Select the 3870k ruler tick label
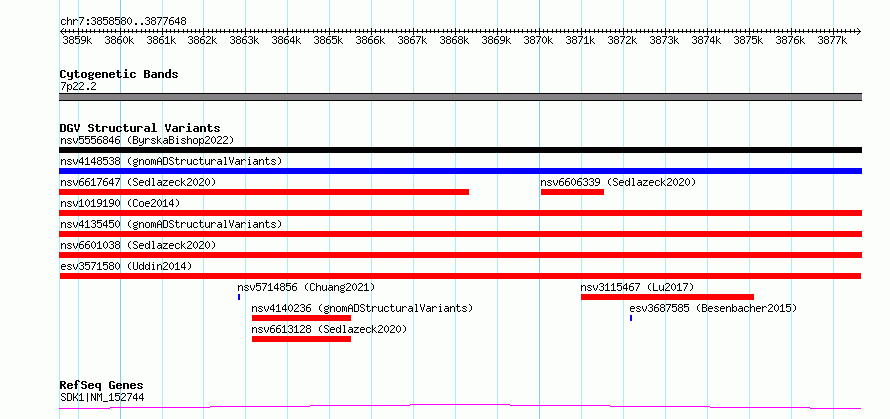 point(538,40)
